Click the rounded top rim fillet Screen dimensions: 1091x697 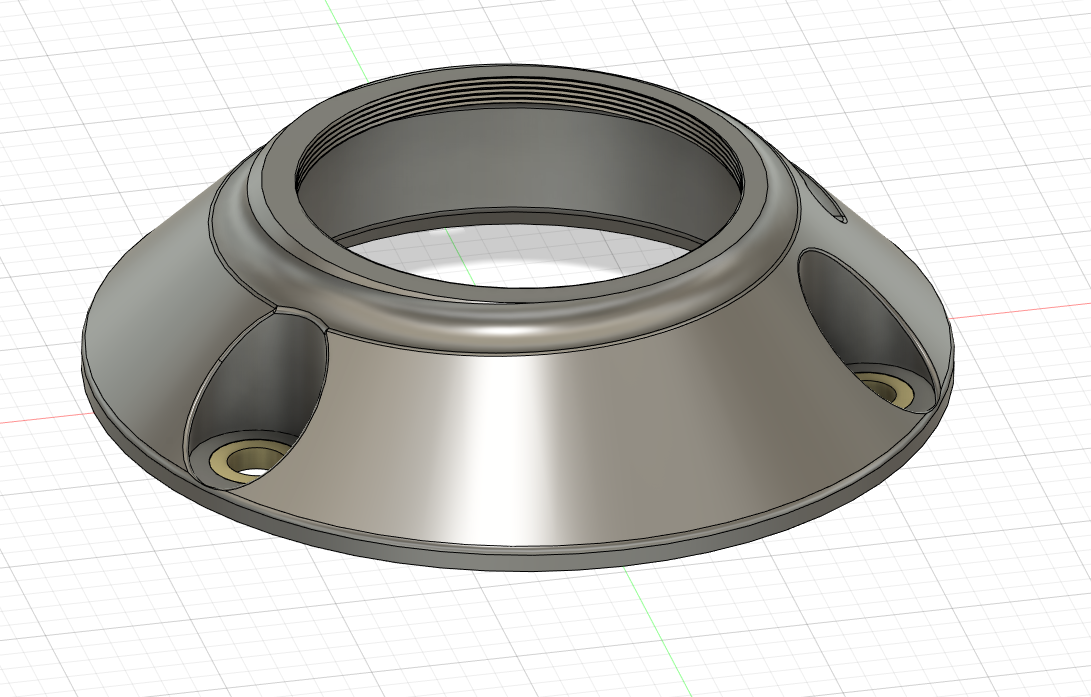coord(520,322)
